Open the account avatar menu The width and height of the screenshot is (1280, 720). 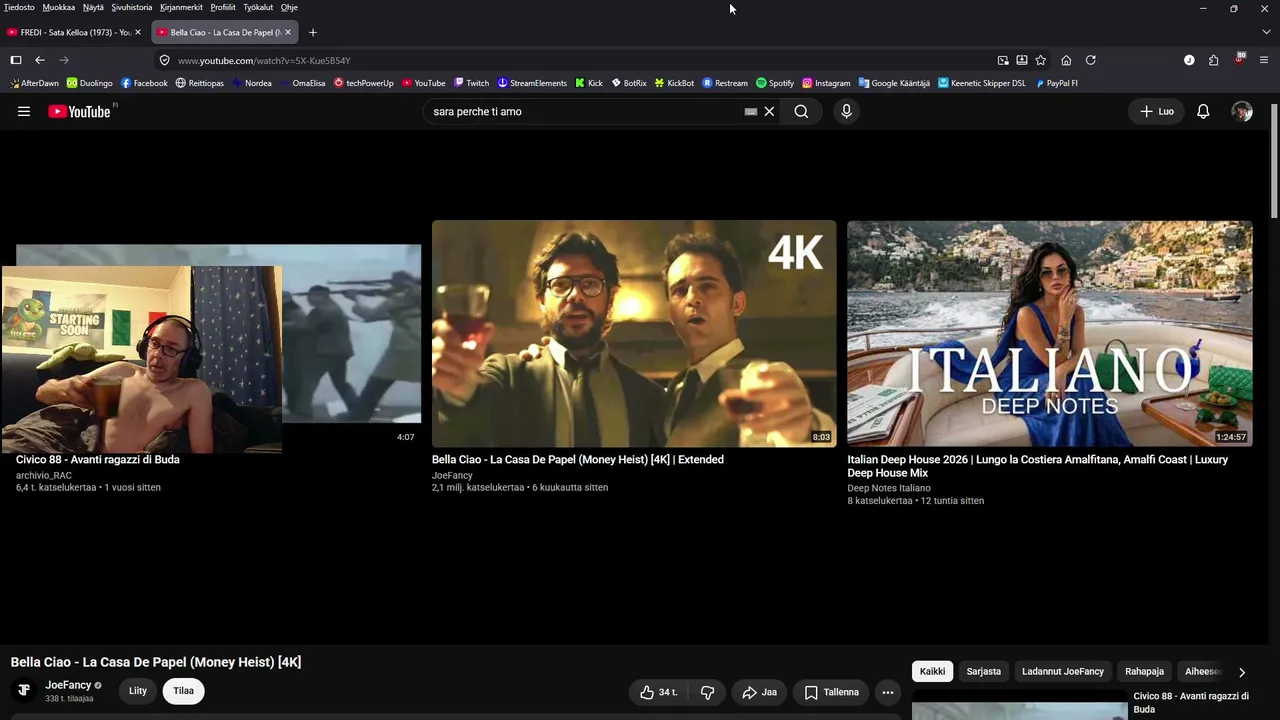click(x=1242, y=112)
